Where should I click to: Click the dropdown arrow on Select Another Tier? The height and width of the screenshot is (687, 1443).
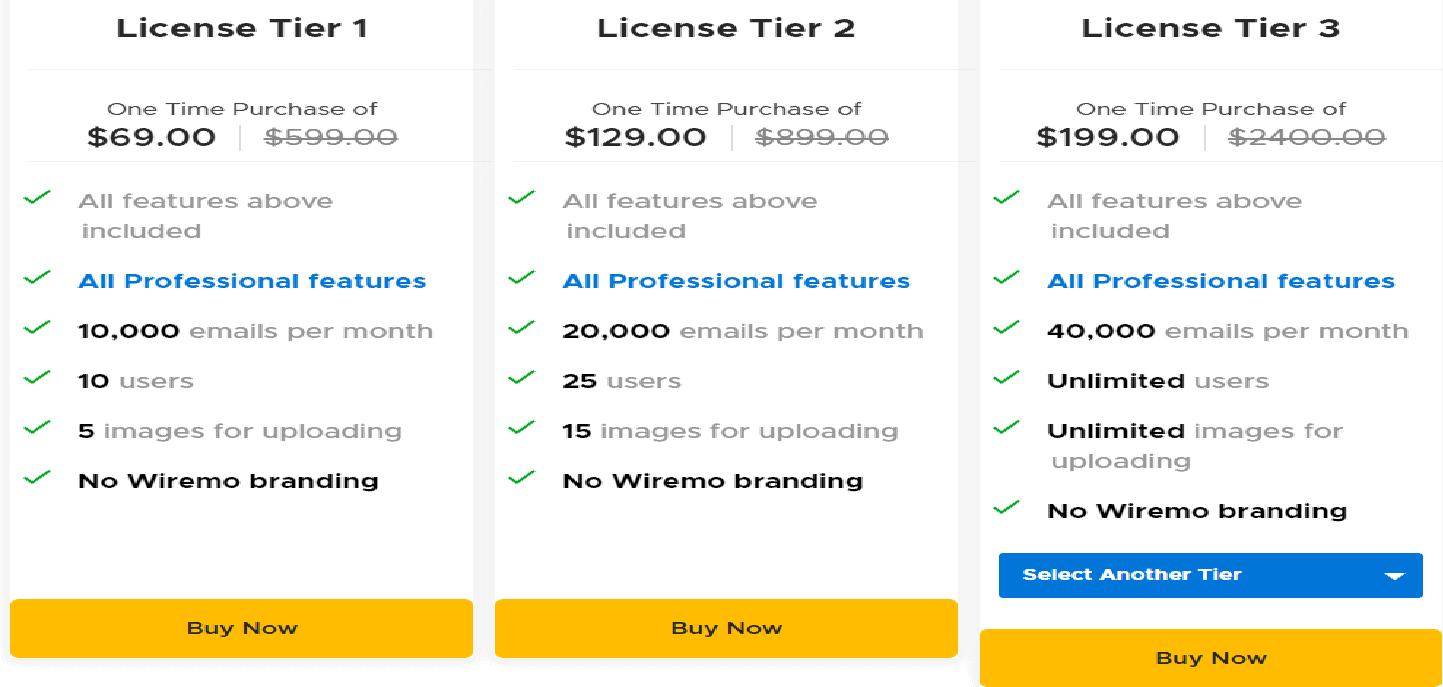coord(1394,575)
